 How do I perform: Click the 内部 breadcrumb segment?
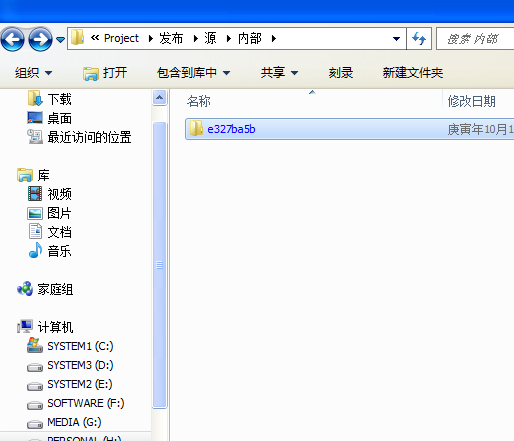(x=250, y=38)
